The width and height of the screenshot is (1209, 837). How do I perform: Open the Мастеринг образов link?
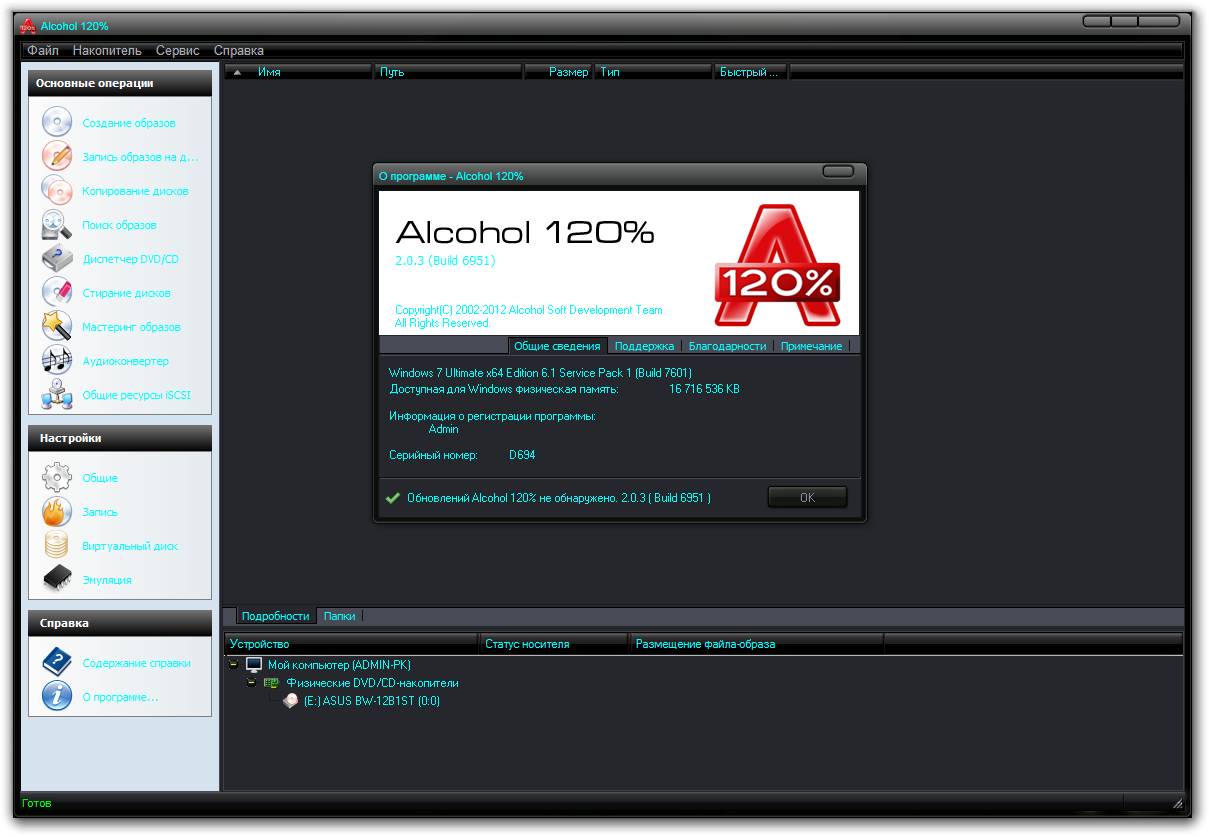132,327
